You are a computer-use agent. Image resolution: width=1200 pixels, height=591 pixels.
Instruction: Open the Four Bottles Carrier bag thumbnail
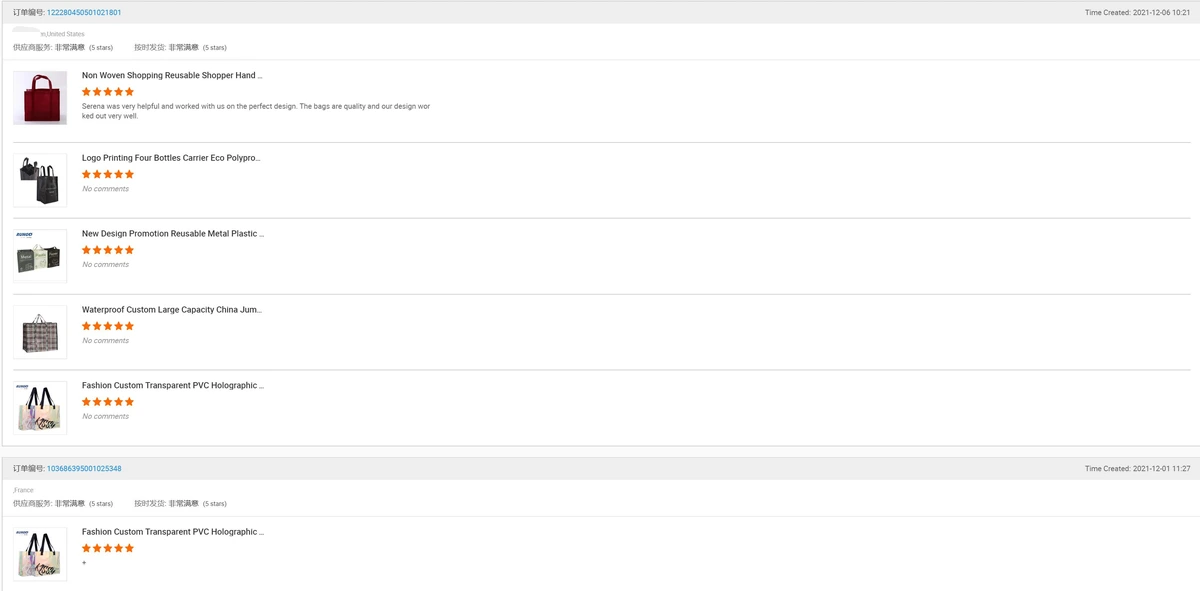(x=40, y=180)
